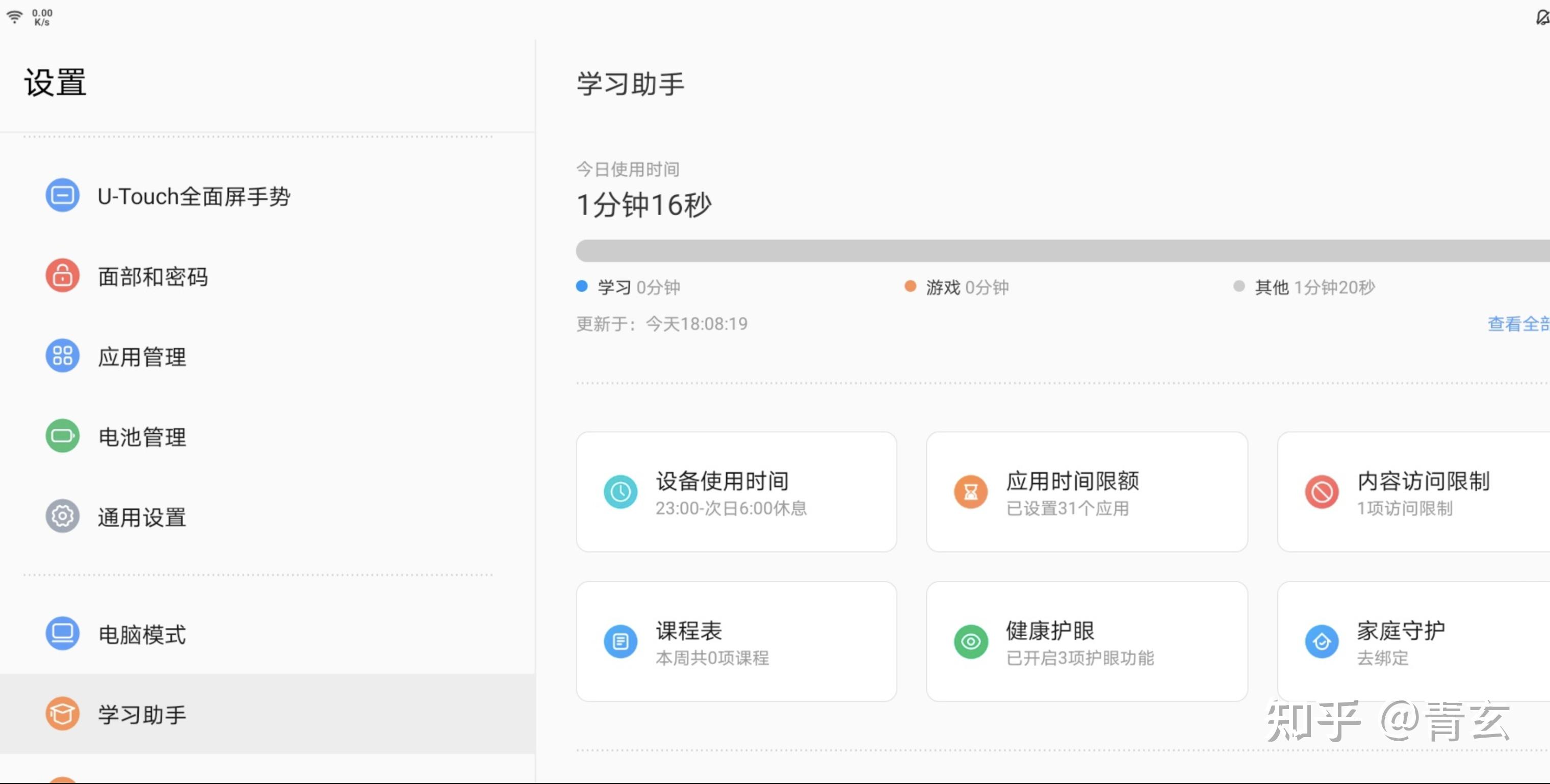Click the Wi-Fi status icon
1550x784 pixels.
coord(14,17)
